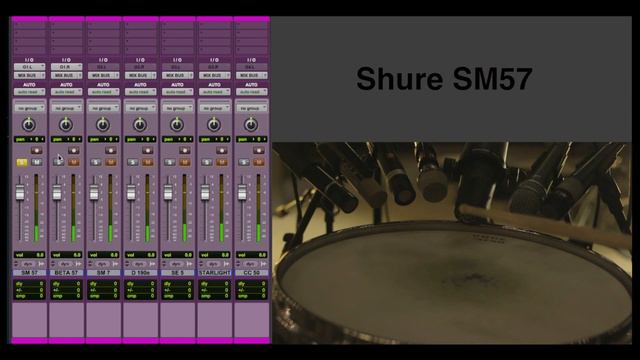Open auto read automation menu on SE 5

(x=178, y=92)
